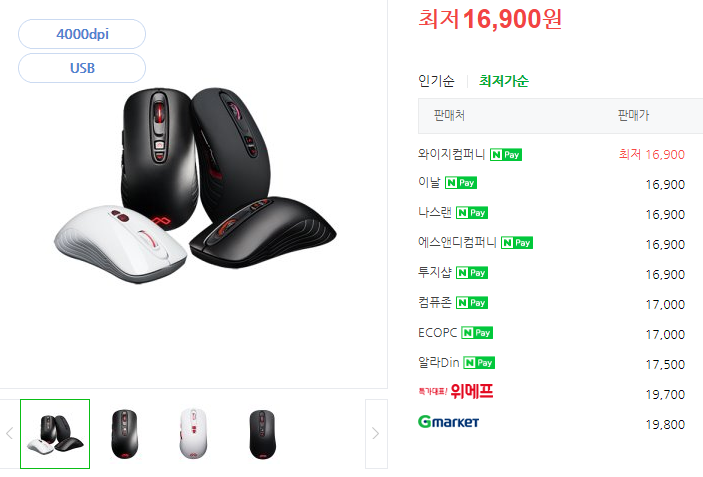Open 컴퓨존 seller link

(x=434, y=303)
